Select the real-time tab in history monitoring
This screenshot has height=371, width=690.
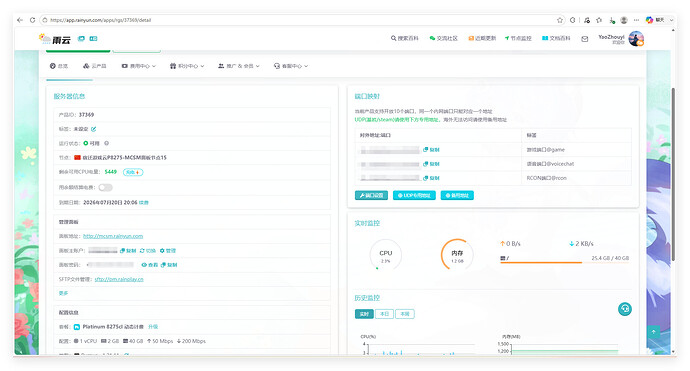pos(364,314)
